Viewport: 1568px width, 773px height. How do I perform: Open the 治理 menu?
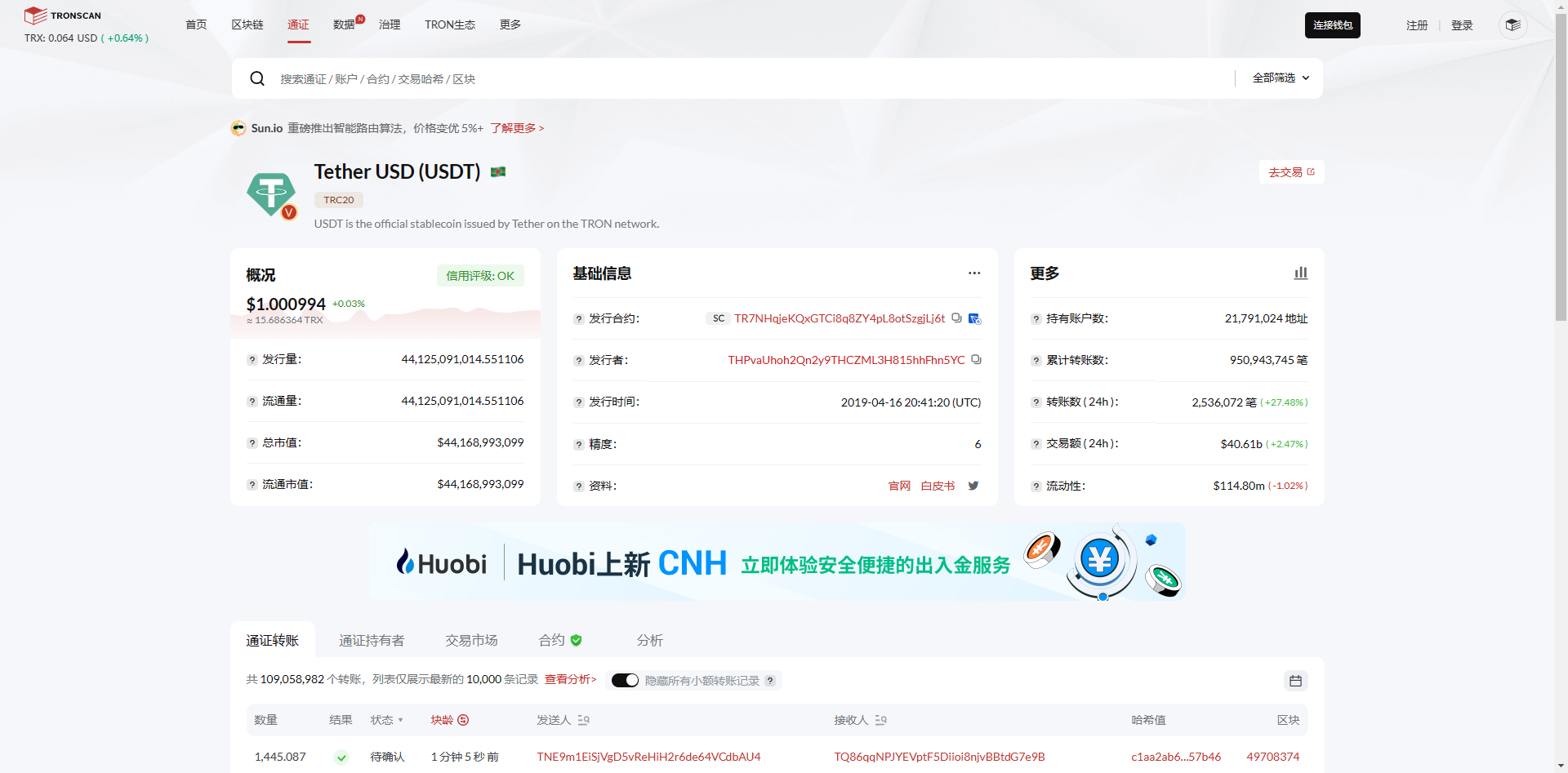tap(390, 24)
